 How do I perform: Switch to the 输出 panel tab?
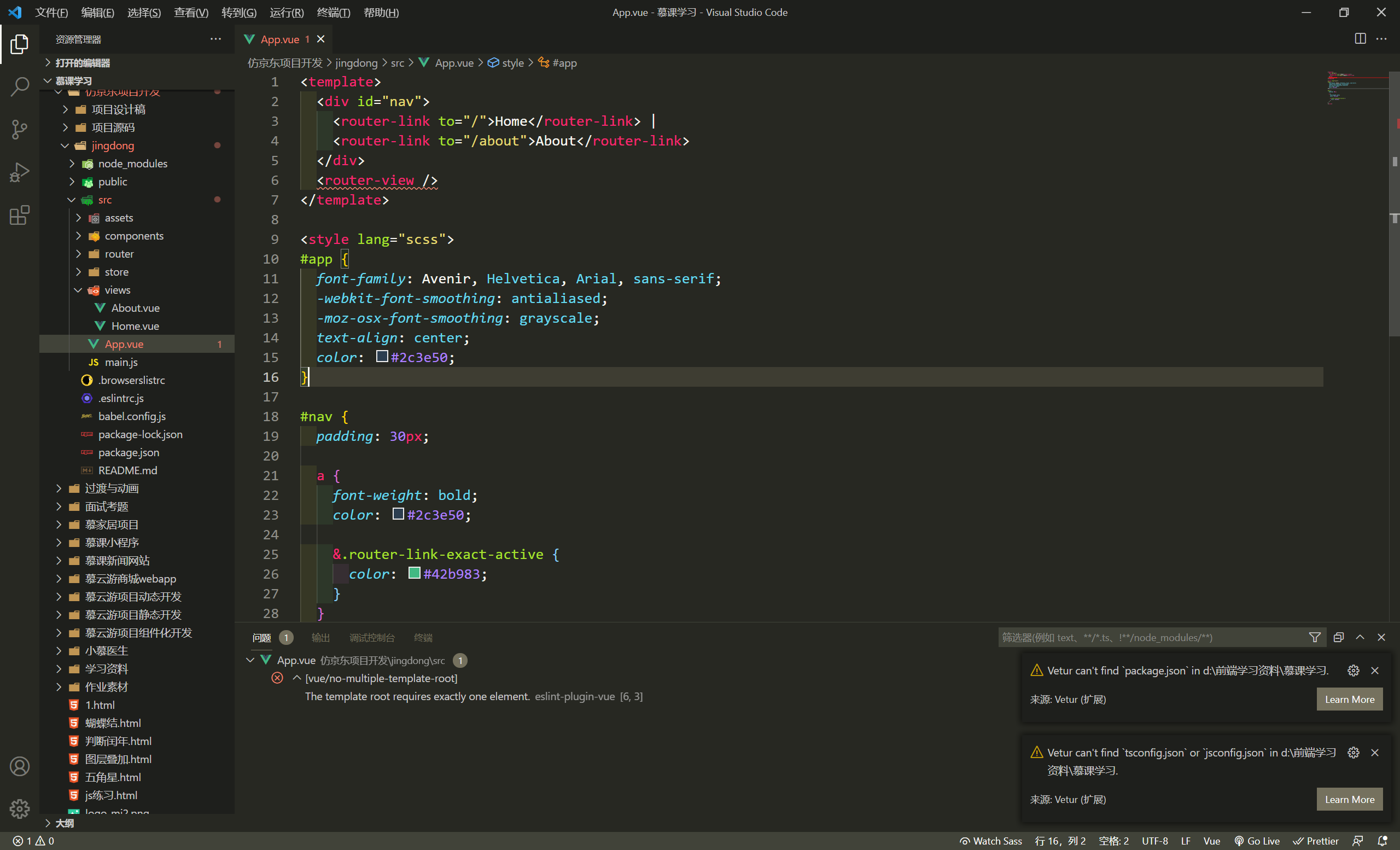point(320,638)
